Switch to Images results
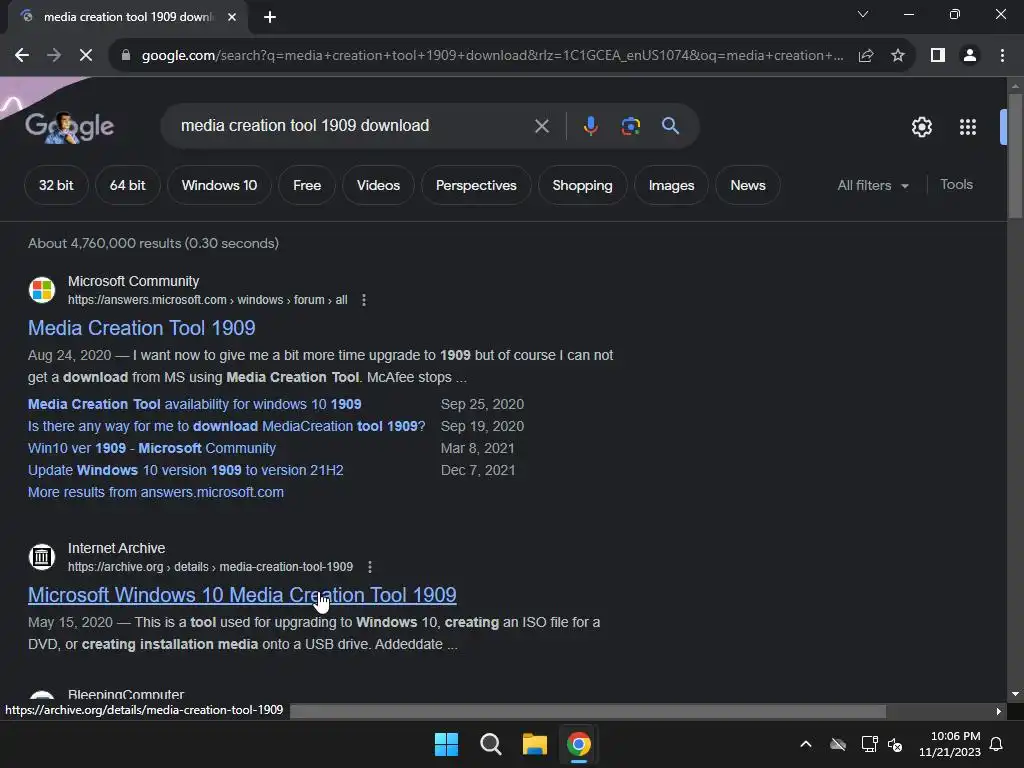 (x=671, y=185)
